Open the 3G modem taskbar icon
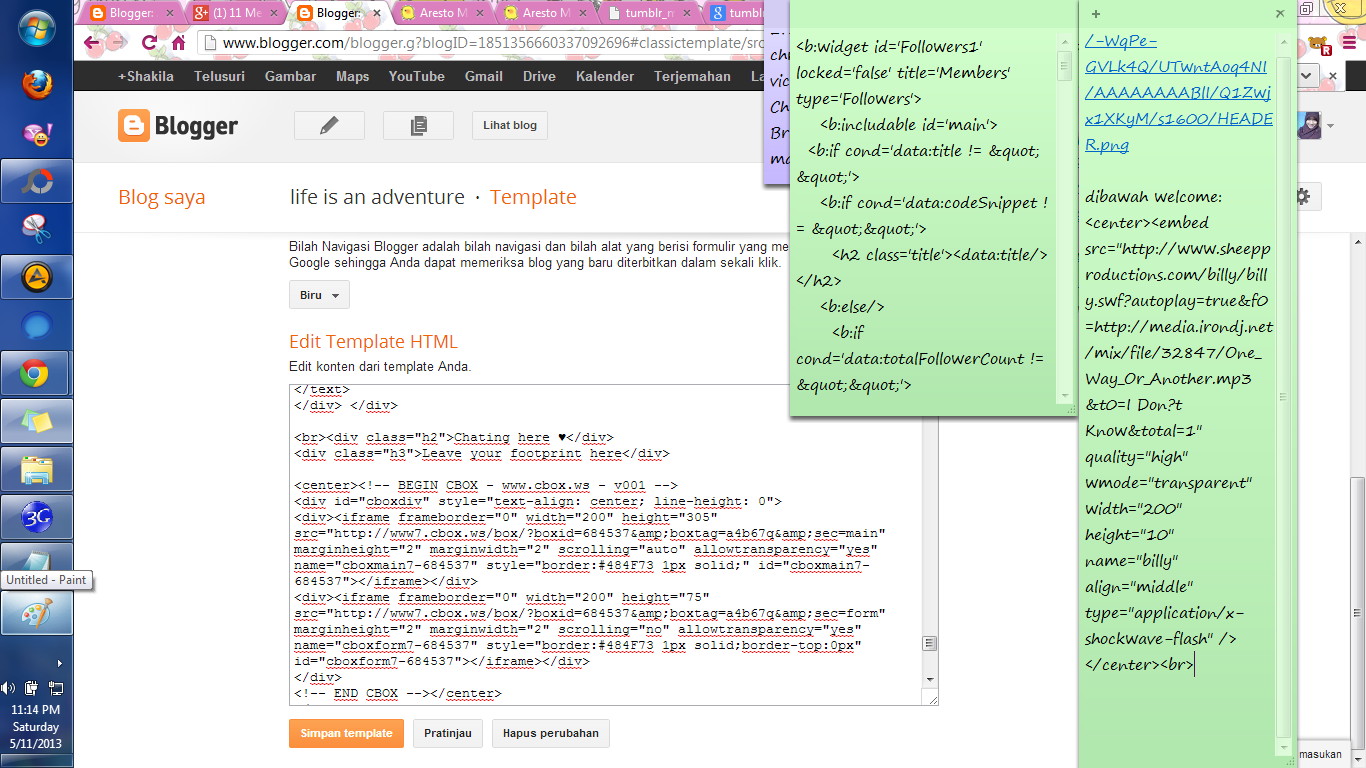1366x768 pixels. pos(37,518)
